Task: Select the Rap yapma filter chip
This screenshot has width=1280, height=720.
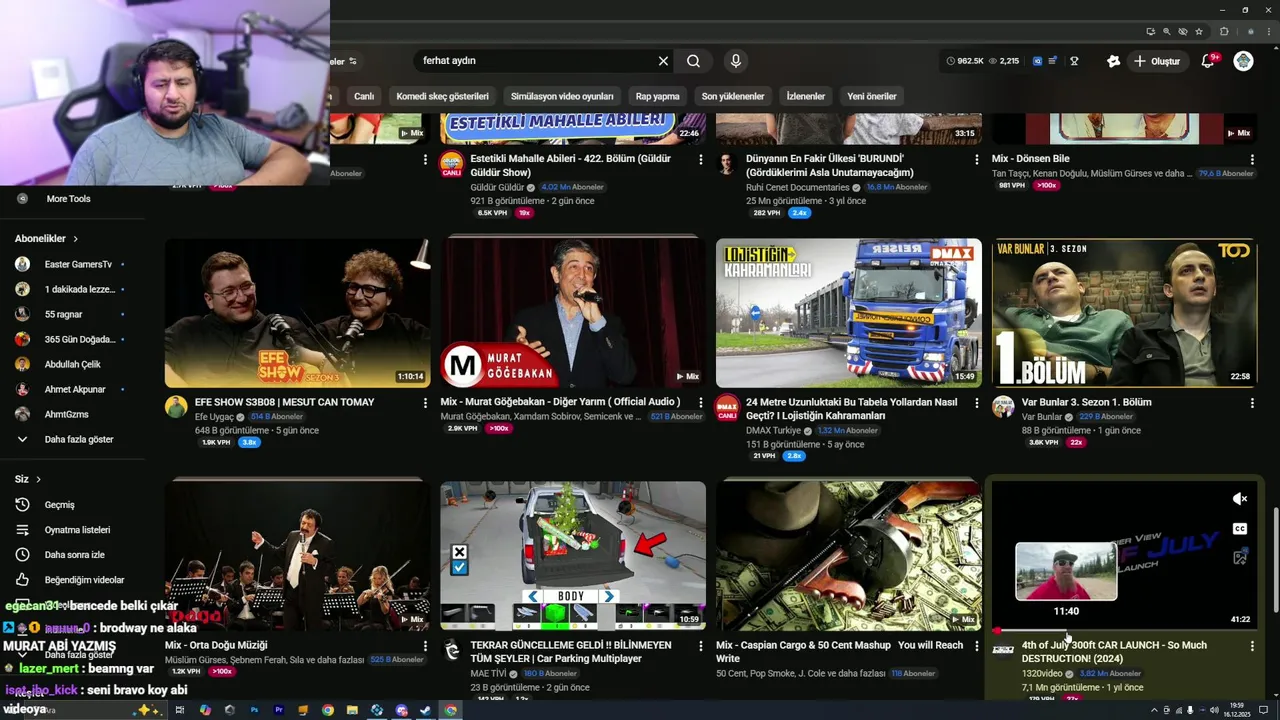Action: [657, 96]
